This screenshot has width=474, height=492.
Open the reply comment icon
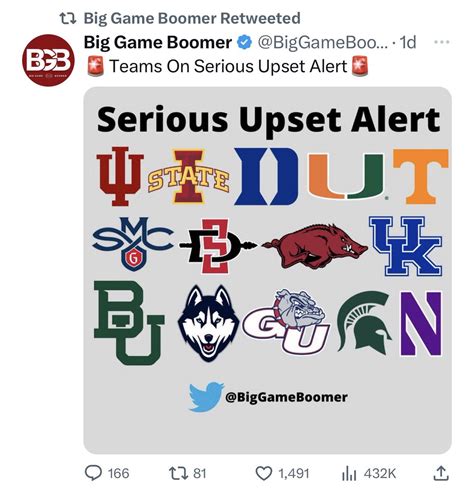click(93, 473)
